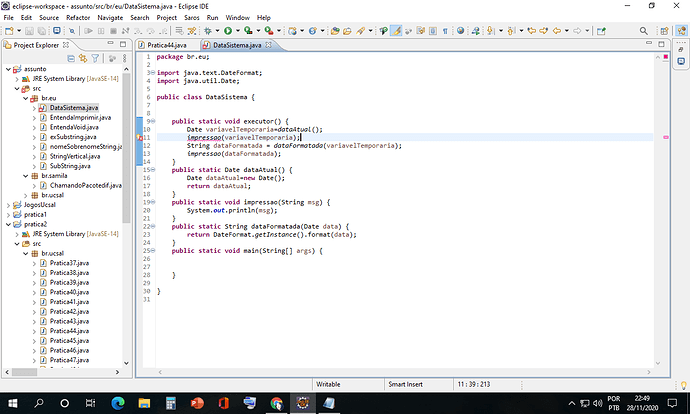
Task: Expand the JogosUcsal project
Action: click(x=8, y=205)
